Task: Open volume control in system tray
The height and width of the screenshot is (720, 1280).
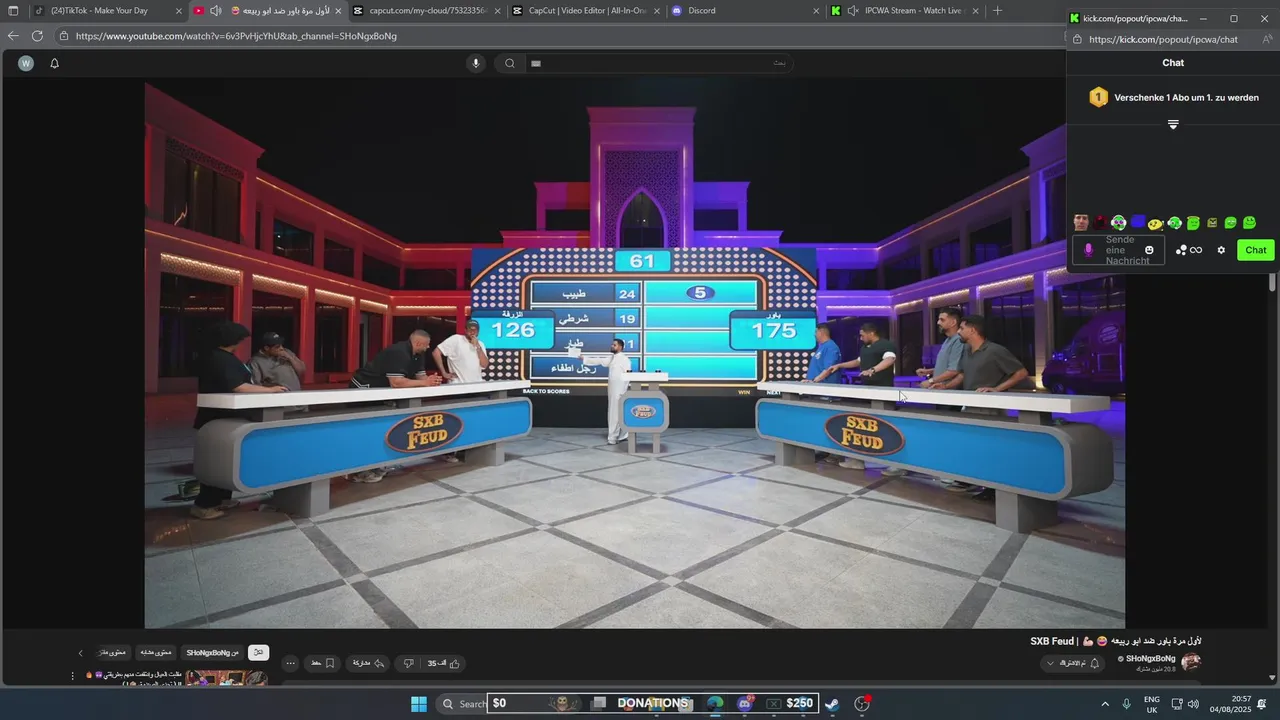Action: [x=1193, y=704]
